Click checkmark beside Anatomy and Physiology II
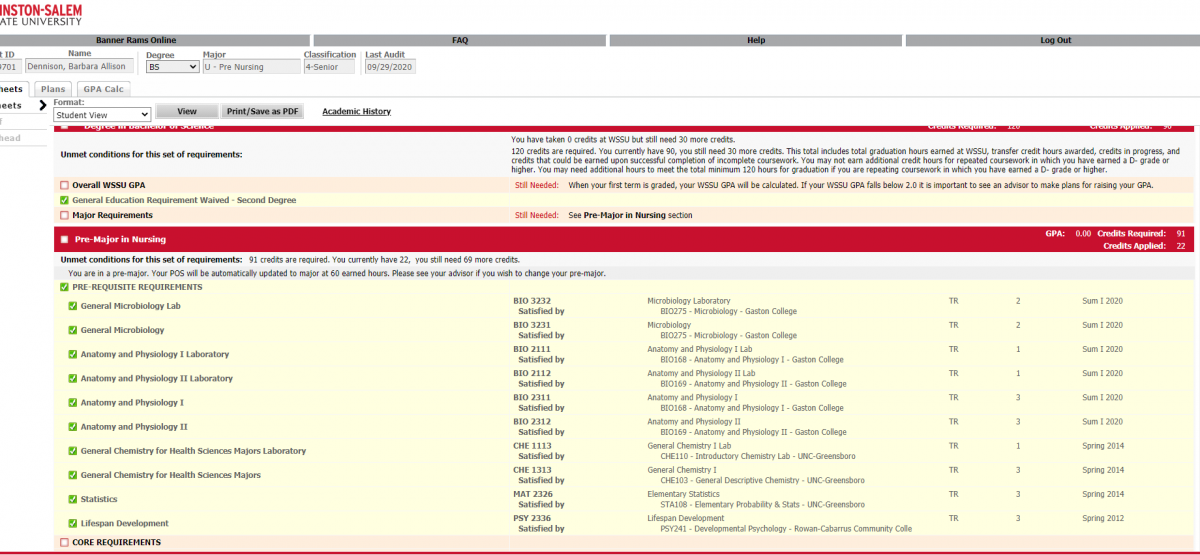 point(73,427)
